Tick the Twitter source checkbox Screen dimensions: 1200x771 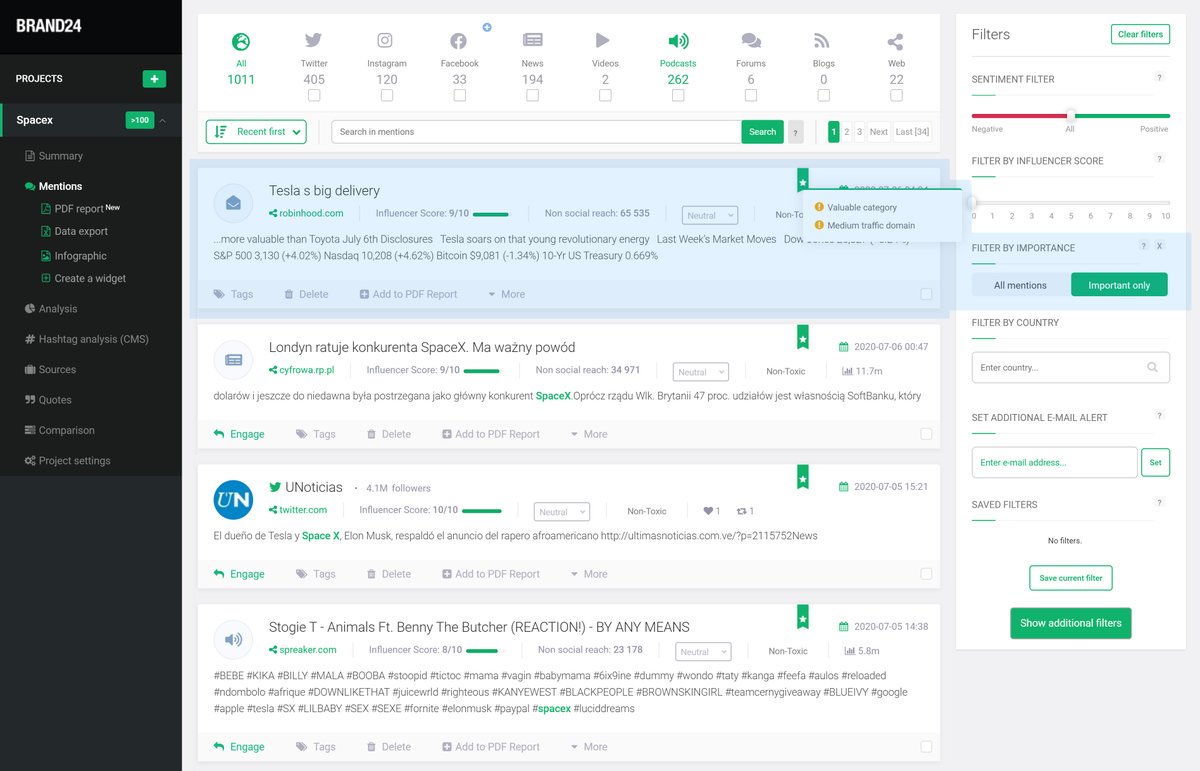pos(314,96)
